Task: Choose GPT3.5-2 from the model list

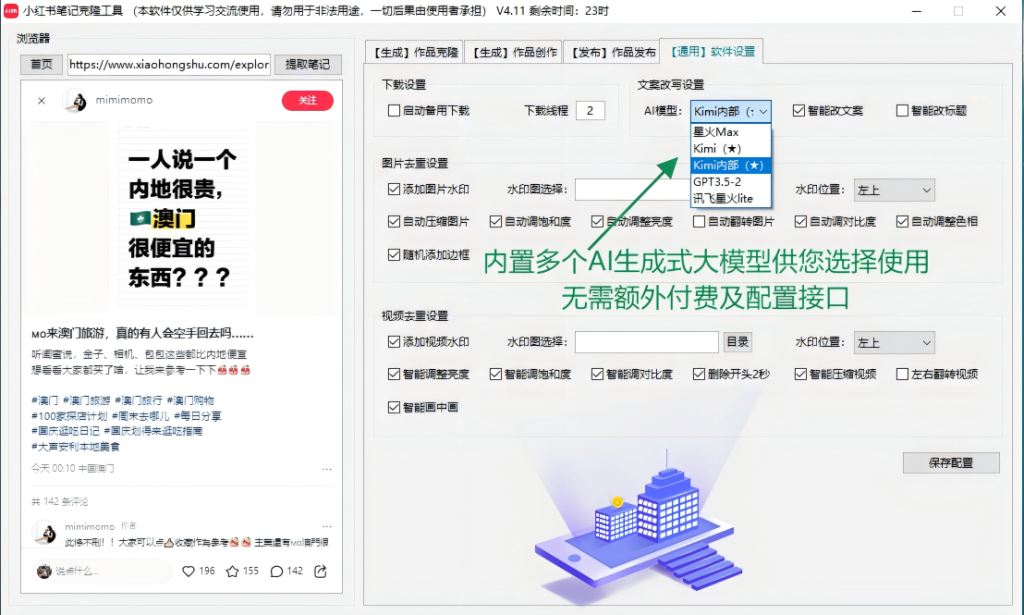Action: (x=717, y=182)
